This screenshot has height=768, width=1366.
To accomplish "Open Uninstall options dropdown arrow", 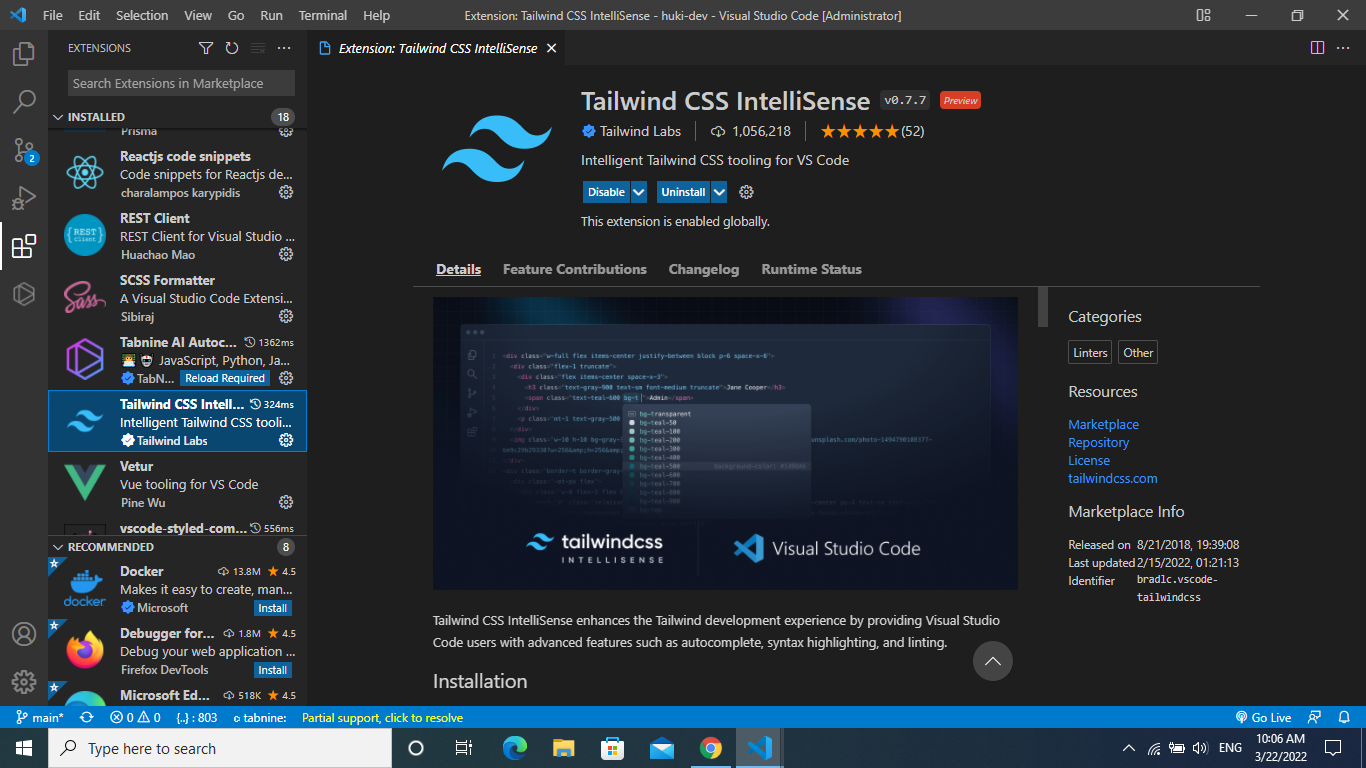I will (718, 192).
